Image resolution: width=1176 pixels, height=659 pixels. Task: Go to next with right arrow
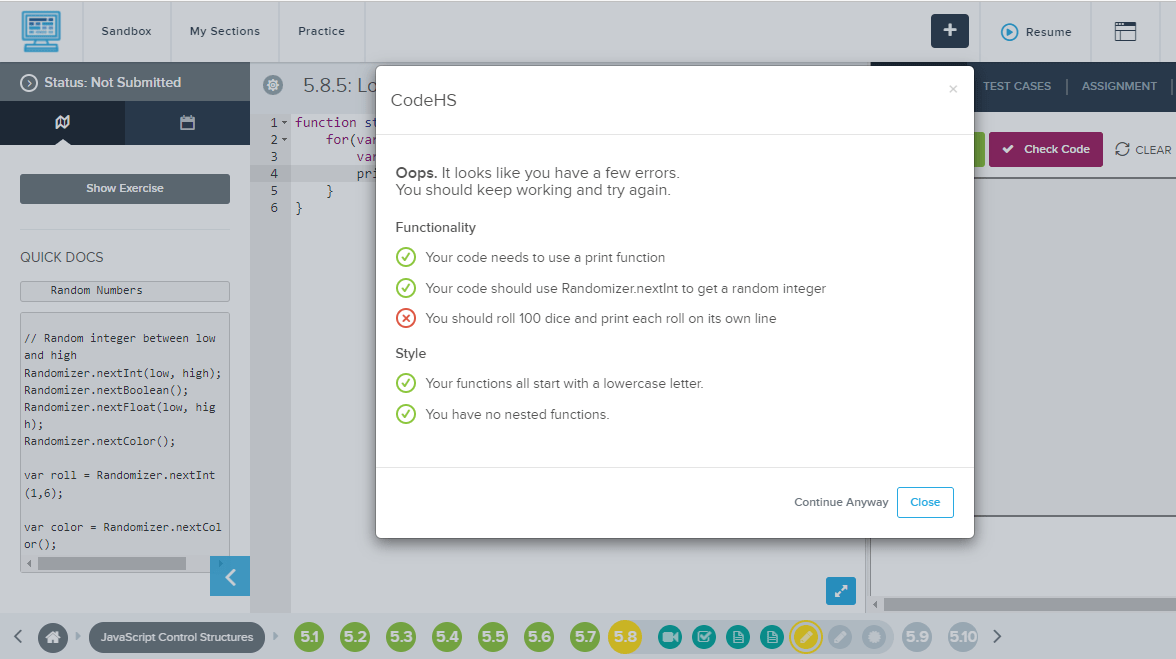[x=997, y=637]
